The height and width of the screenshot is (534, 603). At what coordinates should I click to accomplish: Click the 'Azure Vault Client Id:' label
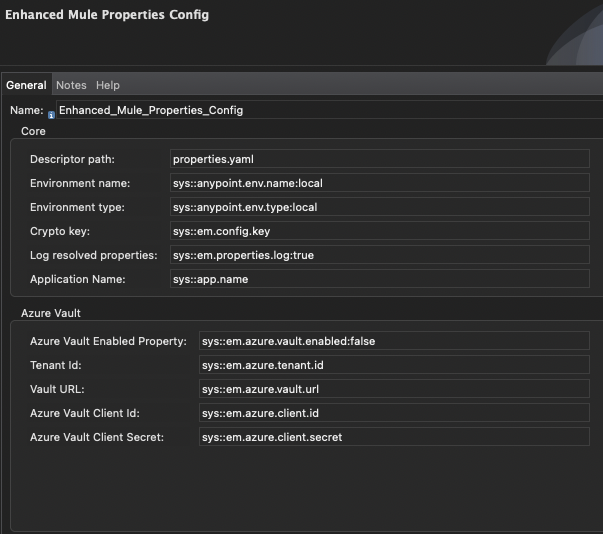click(85, 413)
